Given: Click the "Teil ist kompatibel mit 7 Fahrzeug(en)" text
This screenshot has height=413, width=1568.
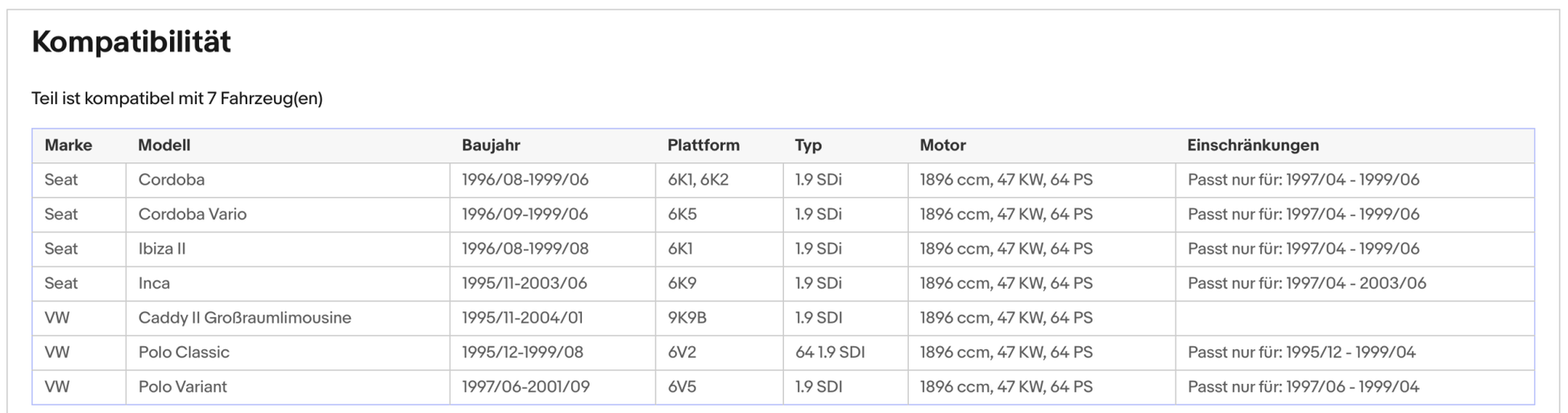Looking at the screenshot, I should pos(176,98).
